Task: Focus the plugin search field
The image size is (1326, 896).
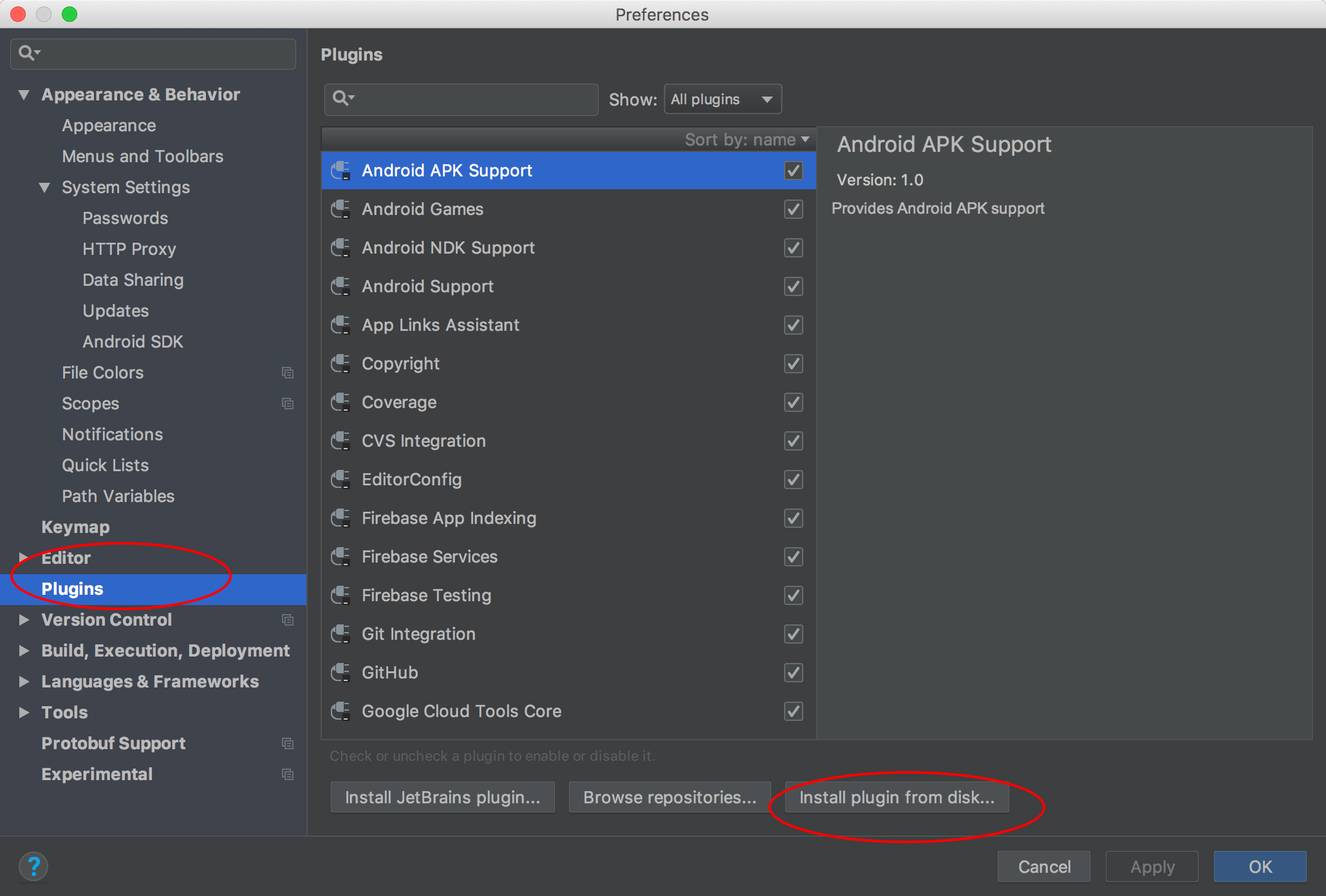Action: pyautogui.click(x=462, y=99)
